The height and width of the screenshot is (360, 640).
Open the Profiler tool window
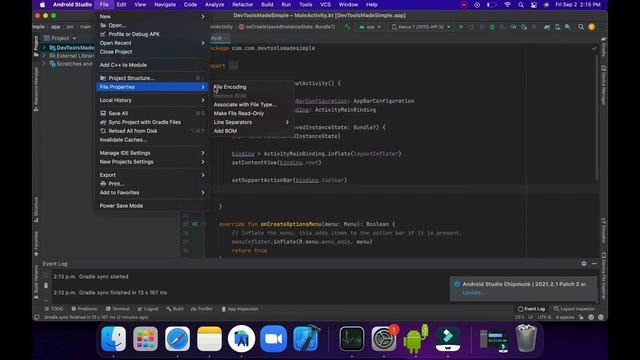pyautogui.click(x=202, y=309)
